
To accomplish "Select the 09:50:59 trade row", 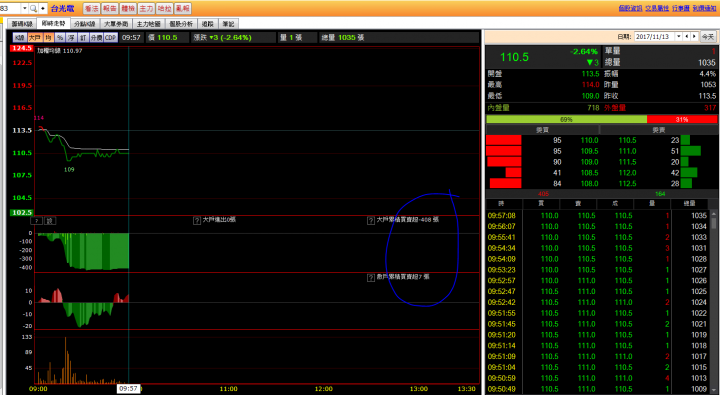I will coord(598,378).
